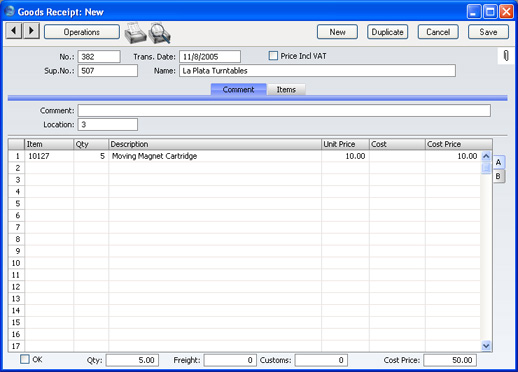This screenshot has height=372, width=518.
Task: Click the Item column header
Action: point(49,144)
